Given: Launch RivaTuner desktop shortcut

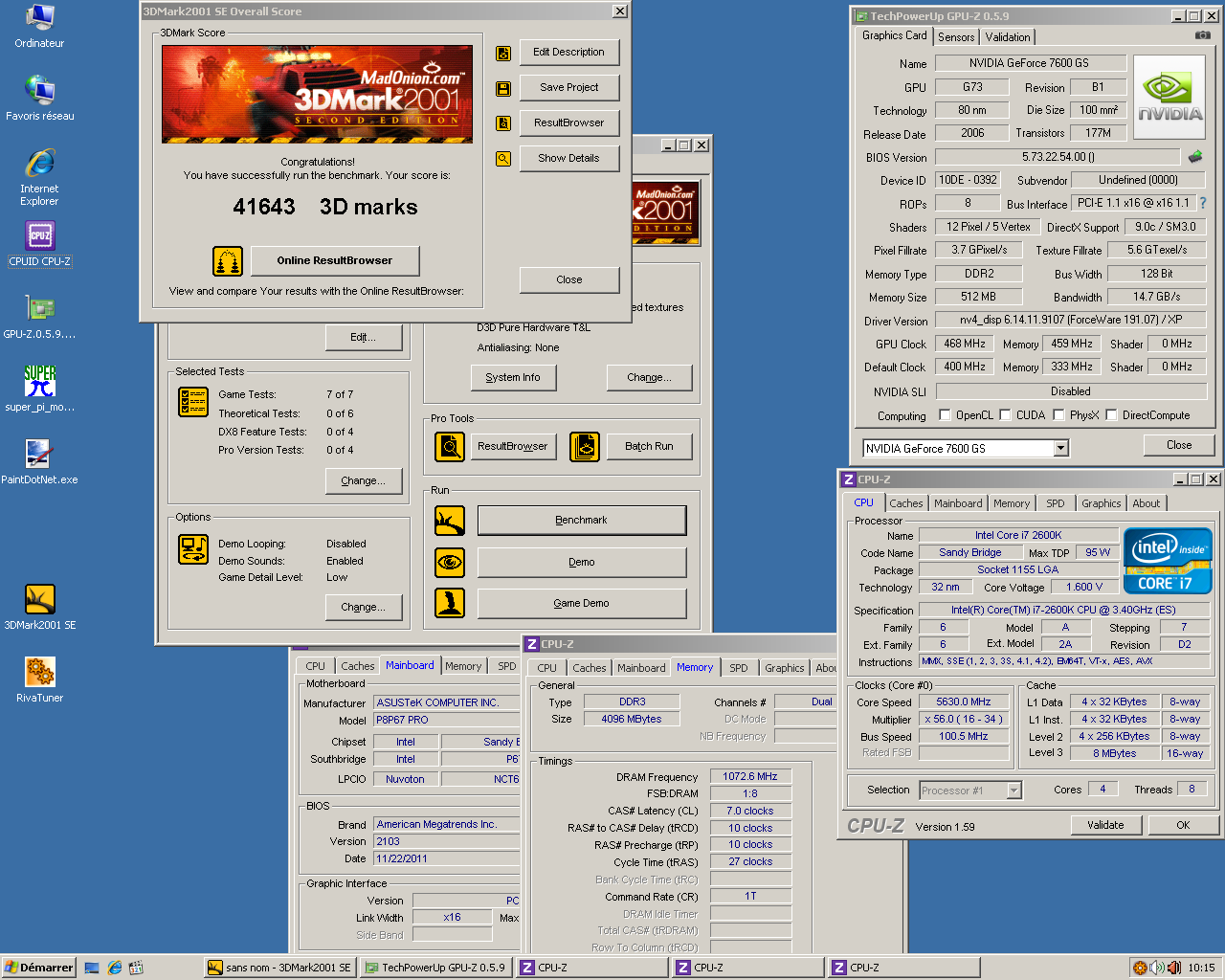Looking at the screenshot, I should [39, 680].
